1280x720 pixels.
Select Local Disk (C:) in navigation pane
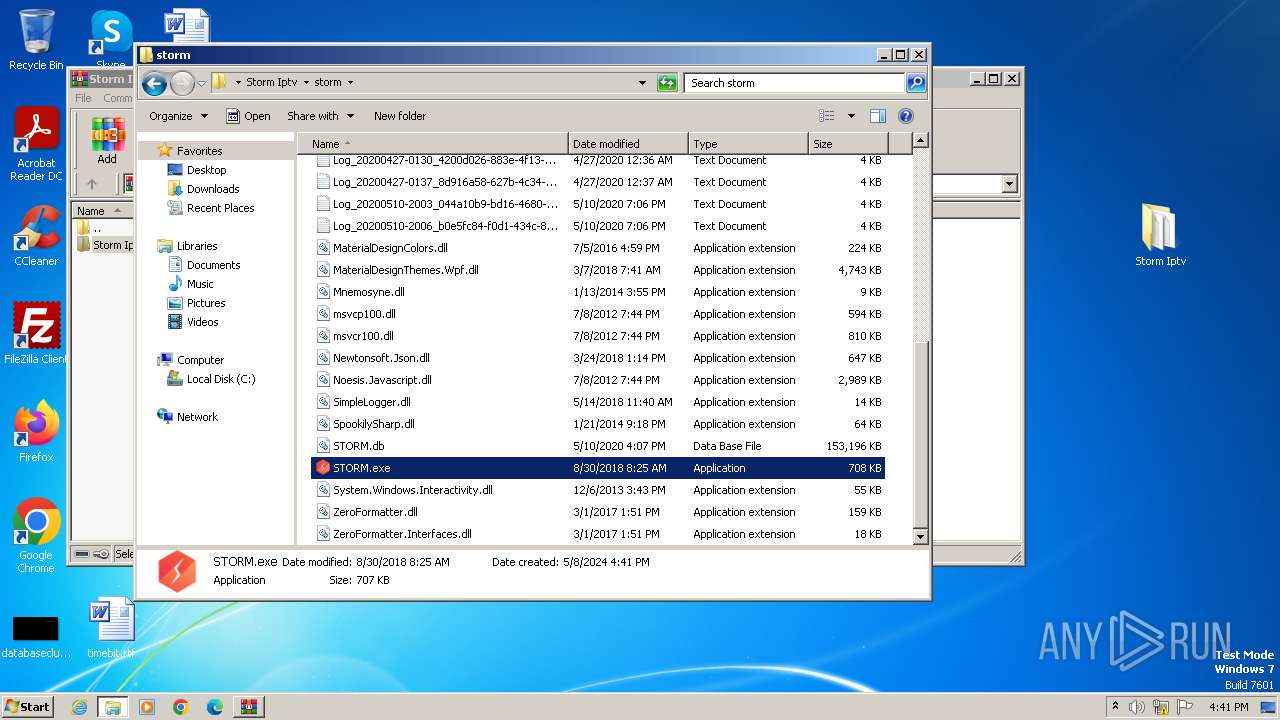pyautogui.click(x=221, y=379)
